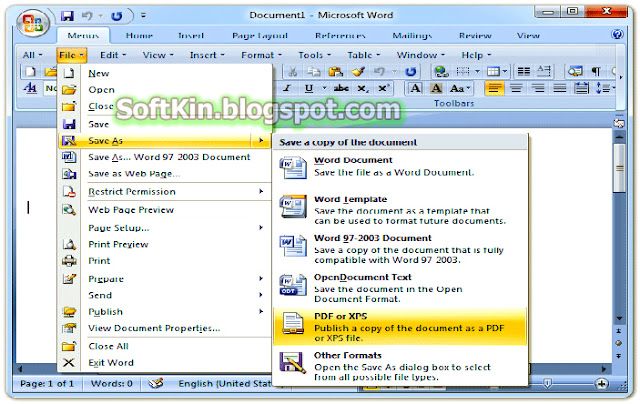Toggle Align Text Left button
Viewport: 640px width, 404px height.
[494, 88]
